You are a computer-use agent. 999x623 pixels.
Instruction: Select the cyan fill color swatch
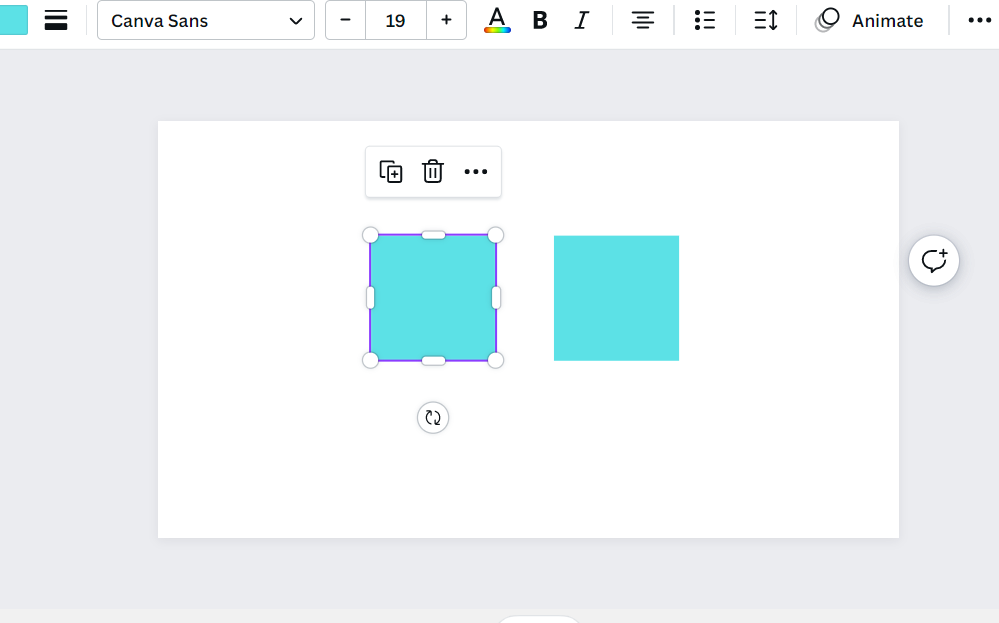(x=13, y=20)
